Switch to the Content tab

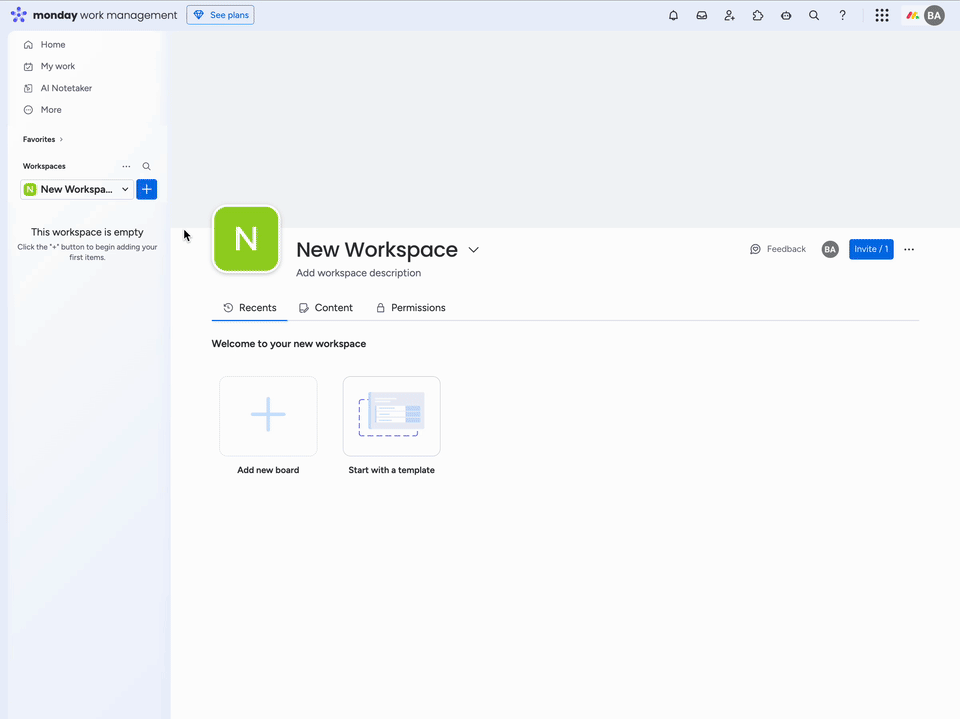point(326,308)
